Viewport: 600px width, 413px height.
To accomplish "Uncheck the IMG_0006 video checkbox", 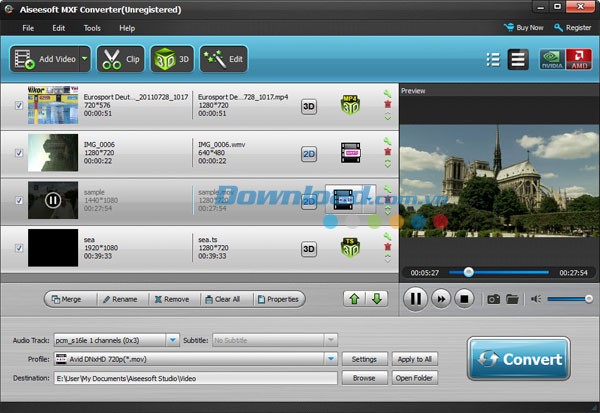I will (19, 153).
